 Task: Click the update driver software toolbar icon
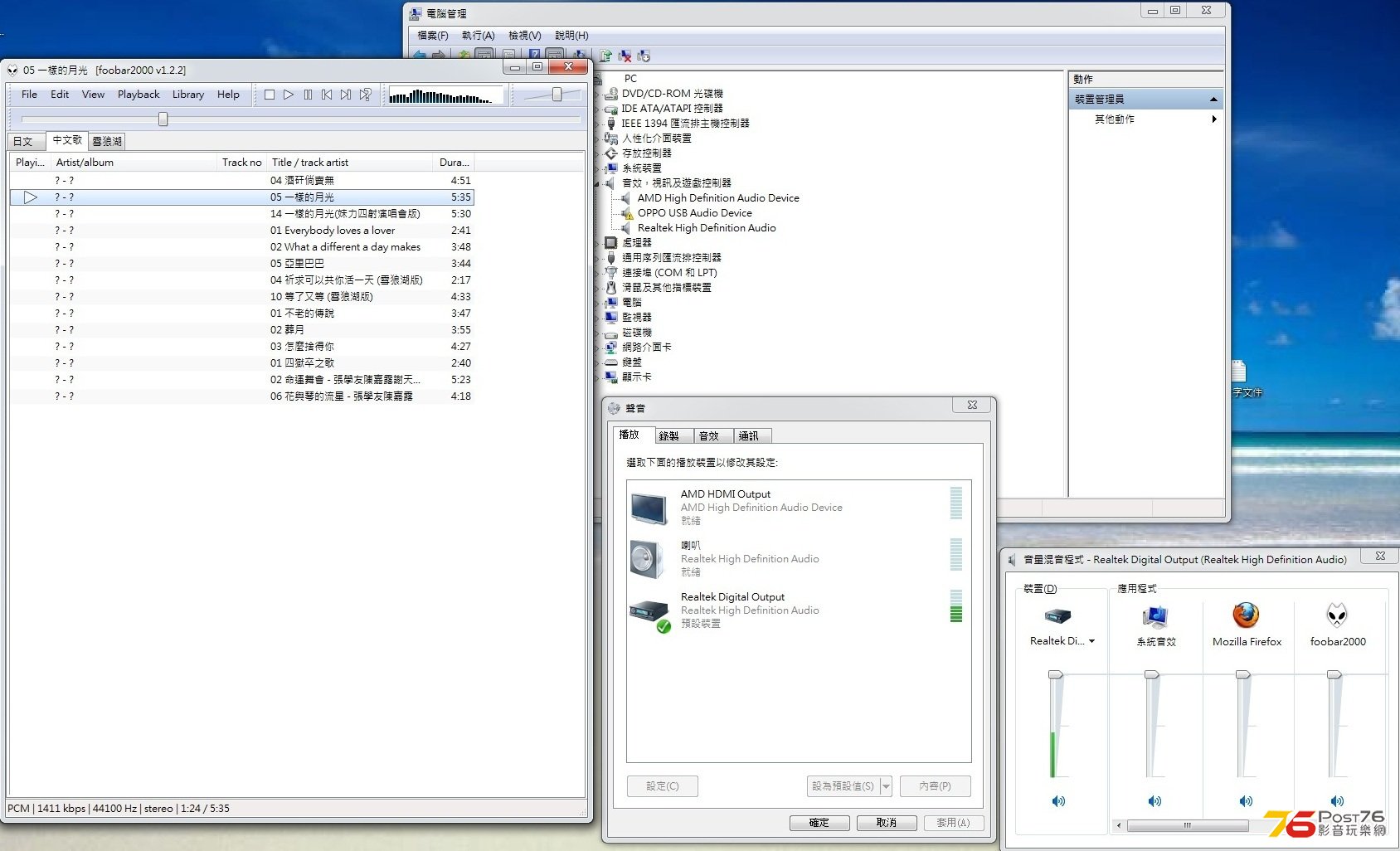click(605, 56)
